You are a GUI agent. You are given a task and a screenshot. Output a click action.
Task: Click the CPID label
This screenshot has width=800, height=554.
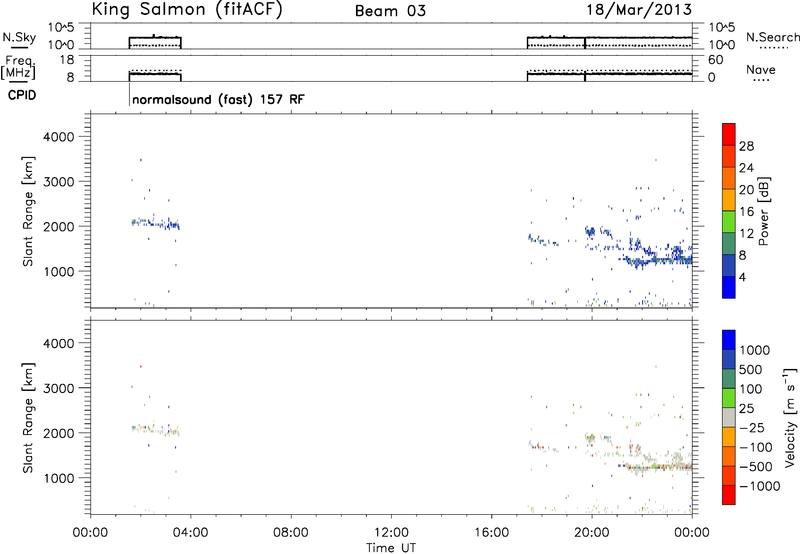click(x=22, y=95)
